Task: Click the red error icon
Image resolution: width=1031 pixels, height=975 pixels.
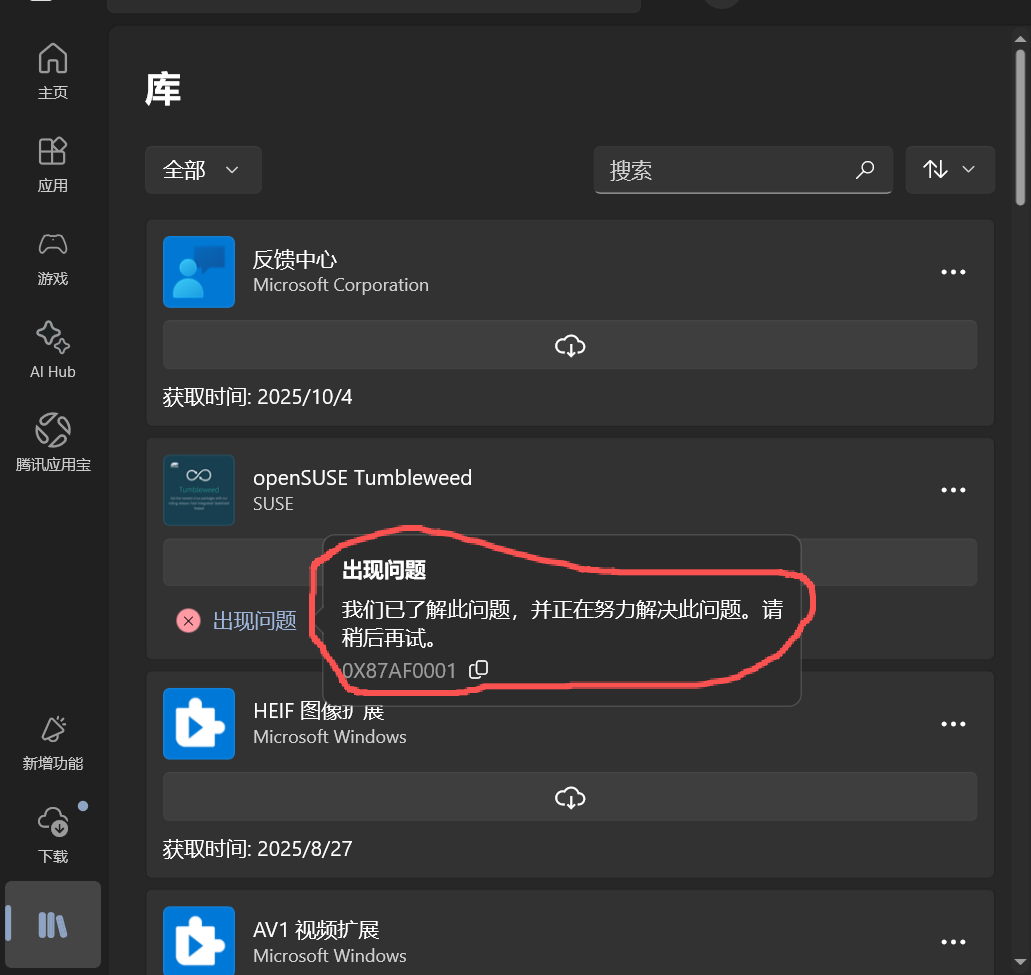Action: (189, 620)
